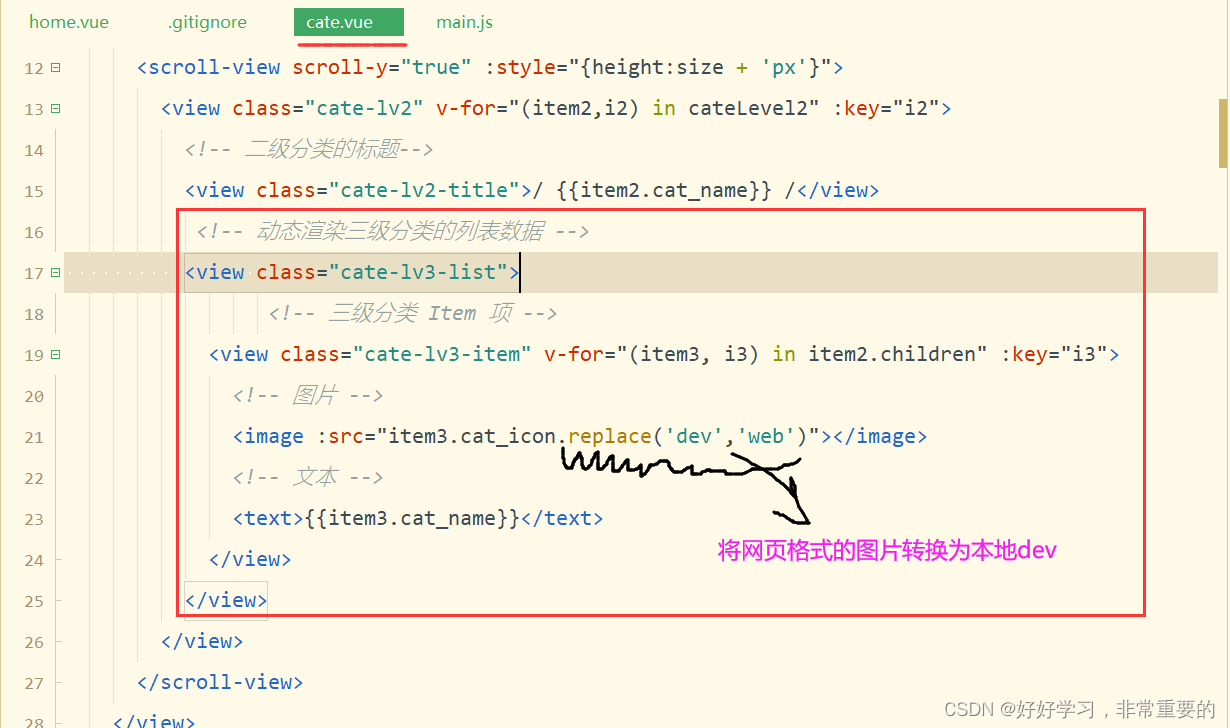
Task: Collapse the cate-lv3-item fold at line 19
Action: (55, 355)
